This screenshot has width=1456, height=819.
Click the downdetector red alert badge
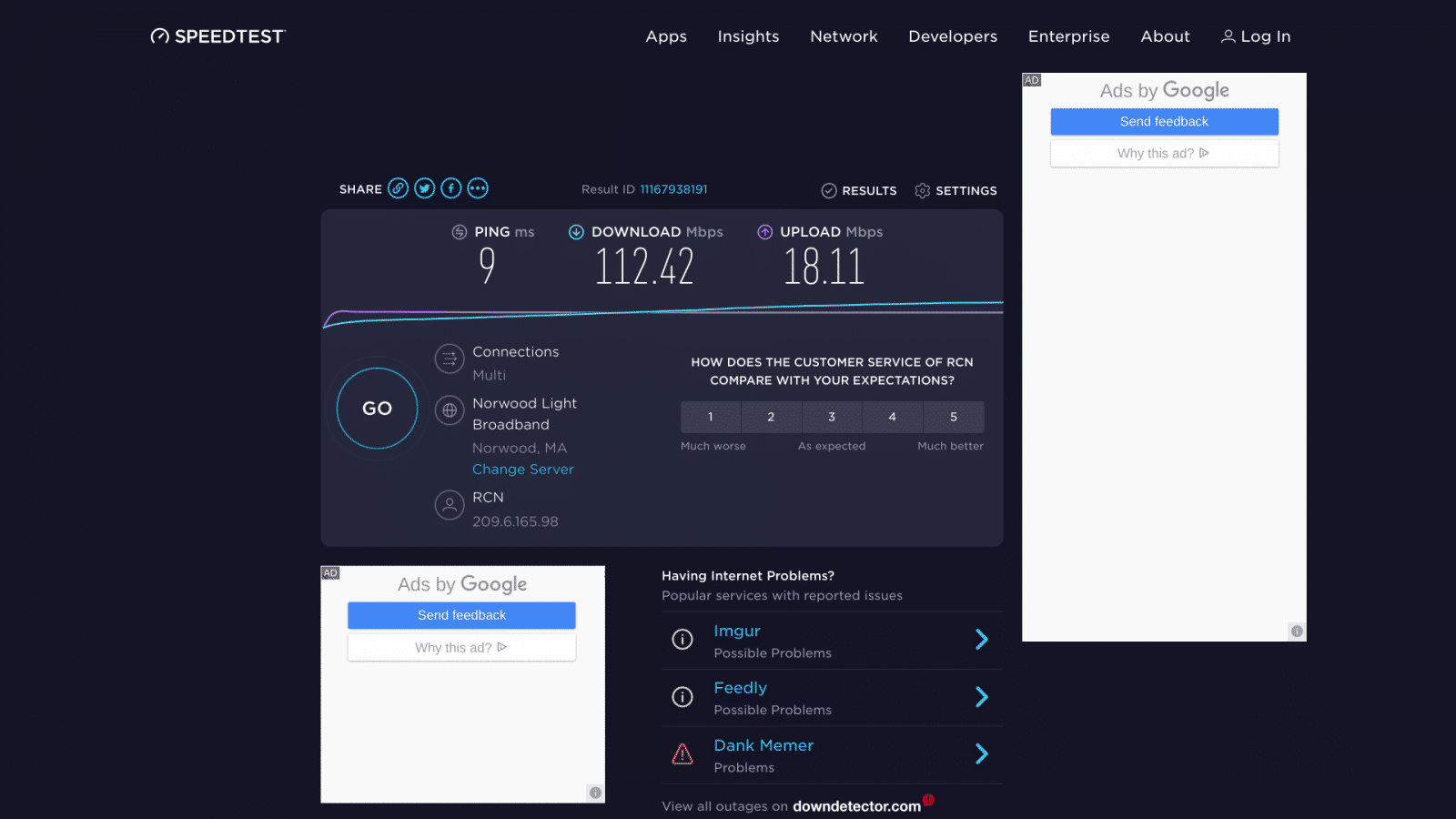pyautogui.click(x=928, y=800)
